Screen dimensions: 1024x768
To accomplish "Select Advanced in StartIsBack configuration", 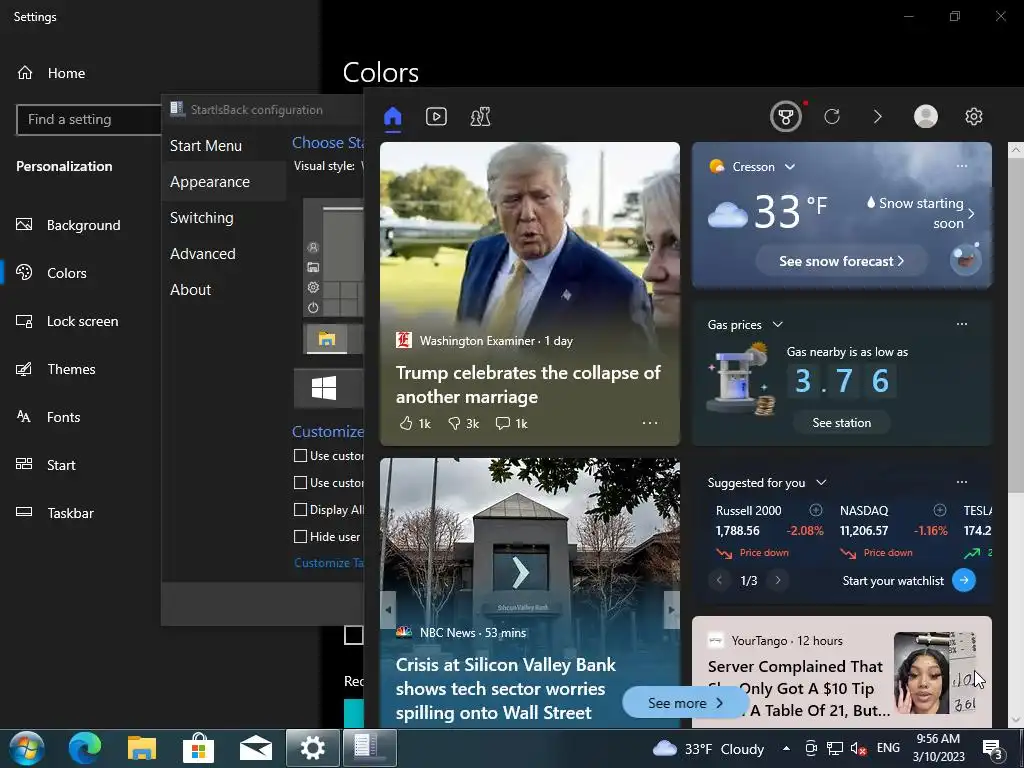I will tap(202, 253).
